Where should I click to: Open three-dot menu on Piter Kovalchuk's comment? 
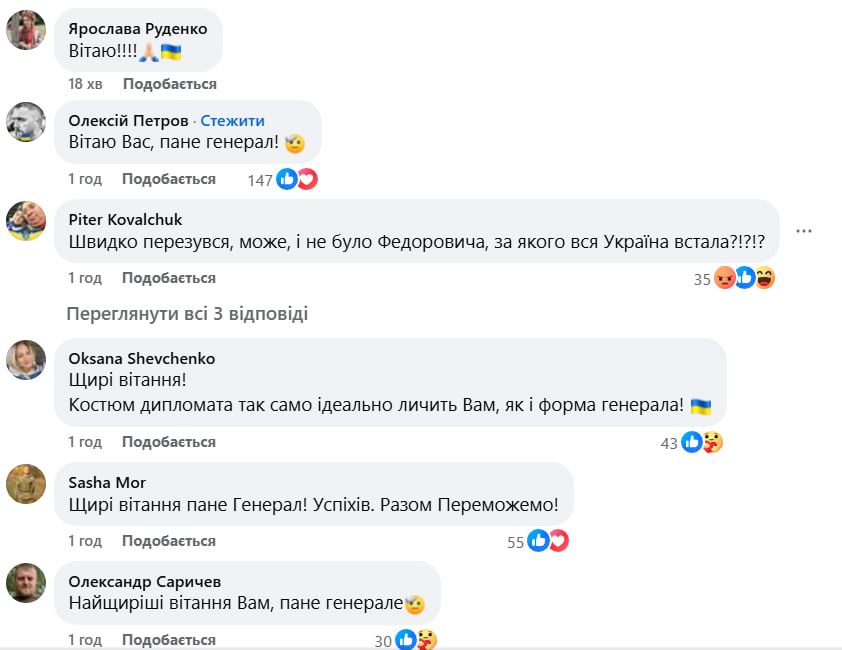pyautogui.click(x=804, y=231)
